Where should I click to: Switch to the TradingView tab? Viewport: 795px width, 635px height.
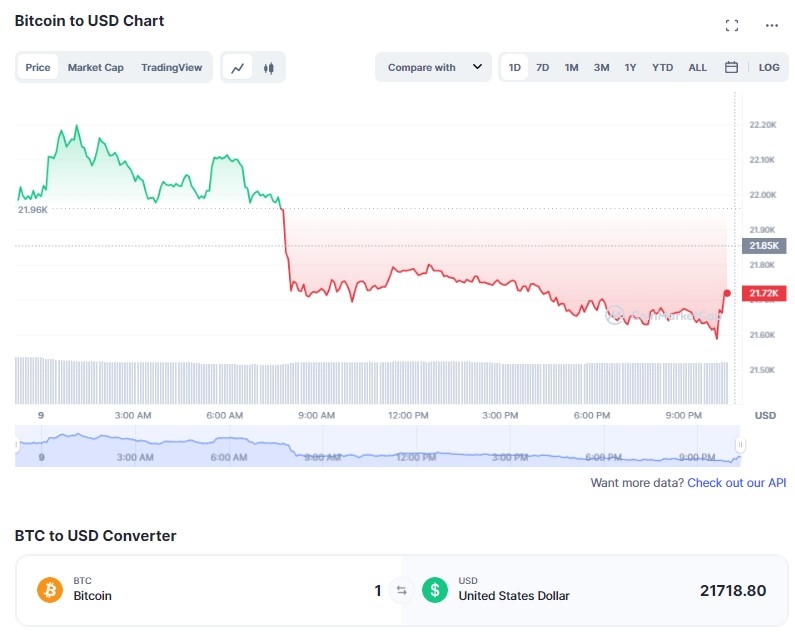click(x=171, y=67)
